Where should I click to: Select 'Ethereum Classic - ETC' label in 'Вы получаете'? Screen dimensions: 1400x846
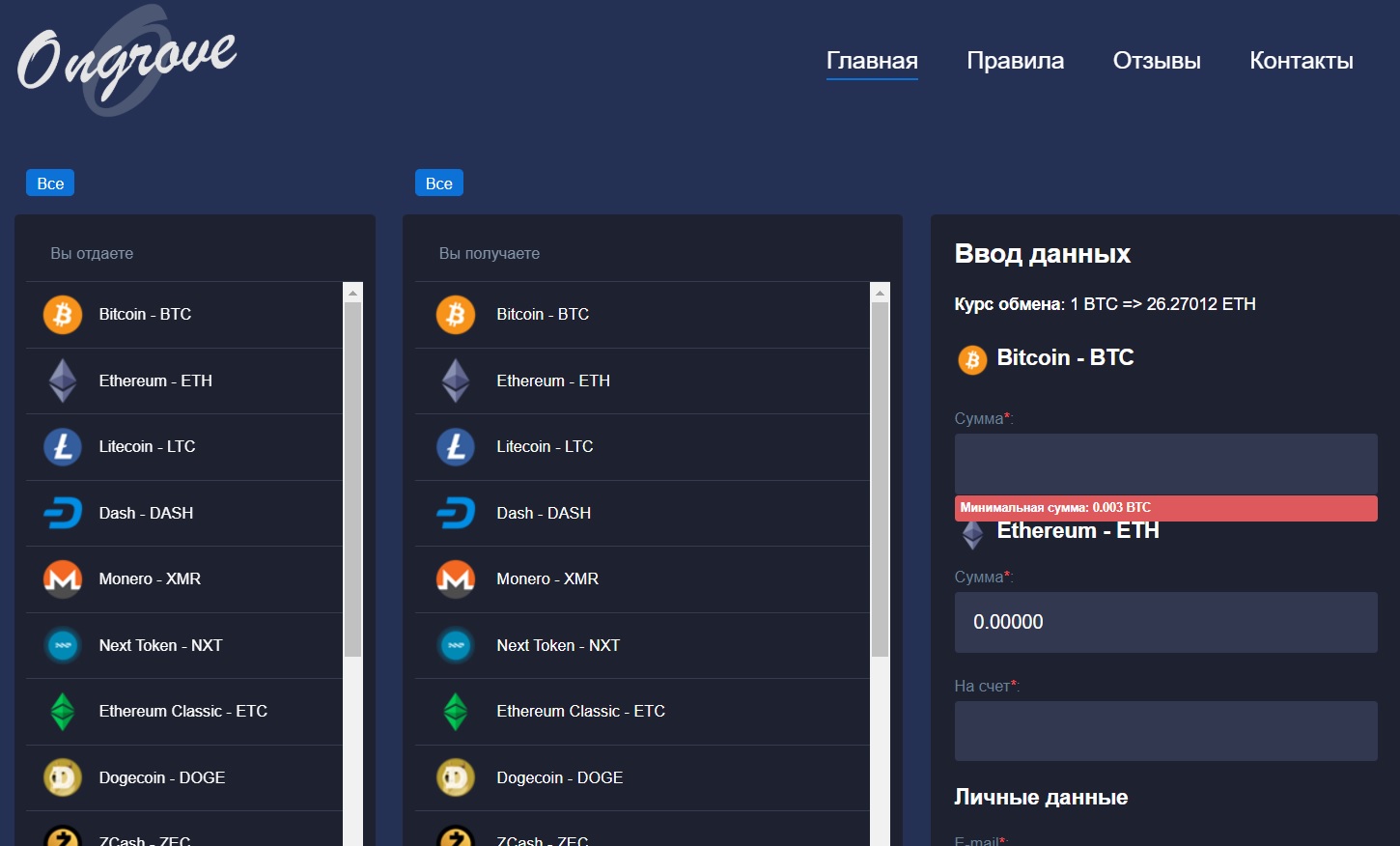[581, 712]
